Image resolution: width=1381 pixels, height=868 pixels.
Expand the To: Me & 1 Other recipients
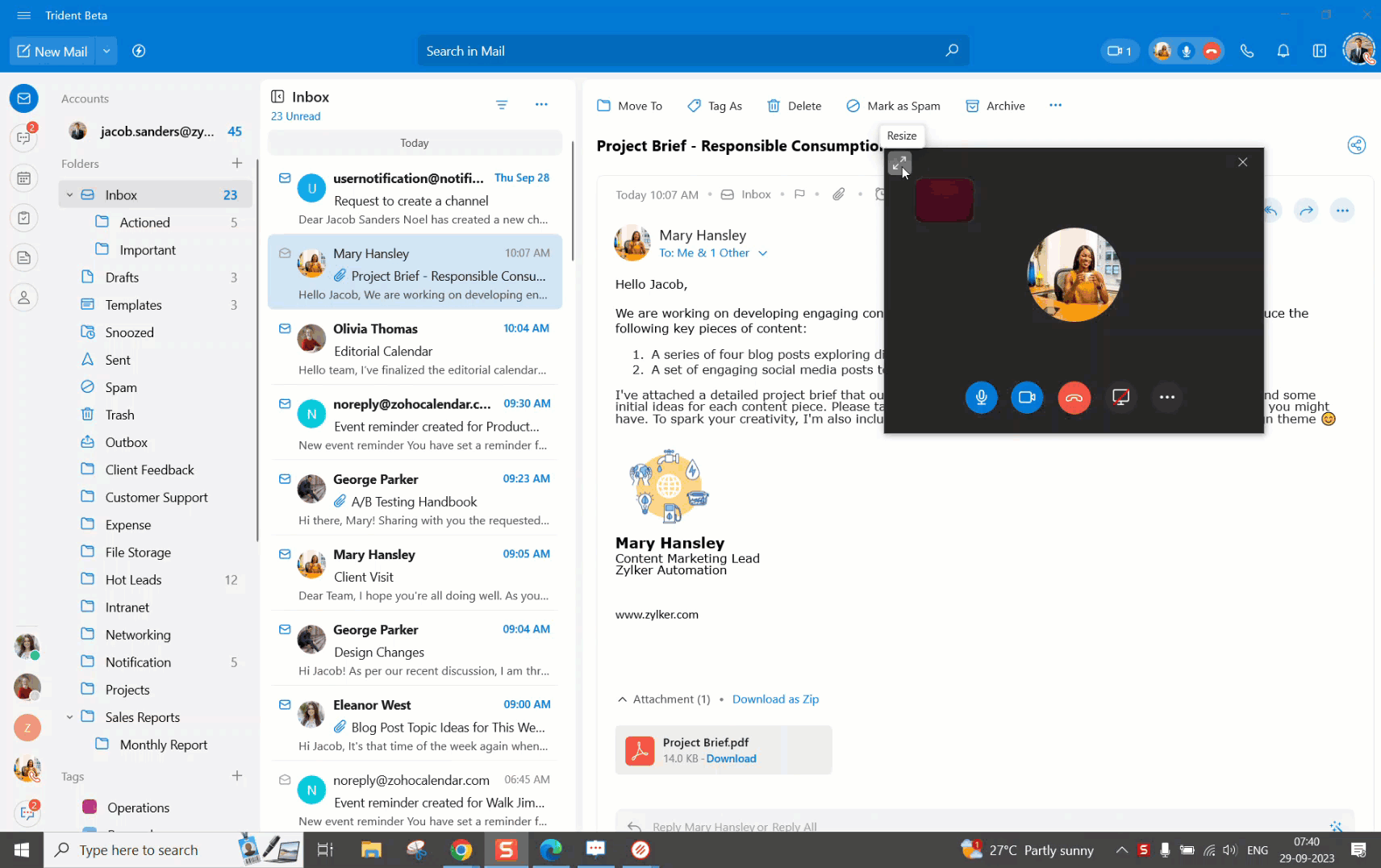(x=762, y=252)
